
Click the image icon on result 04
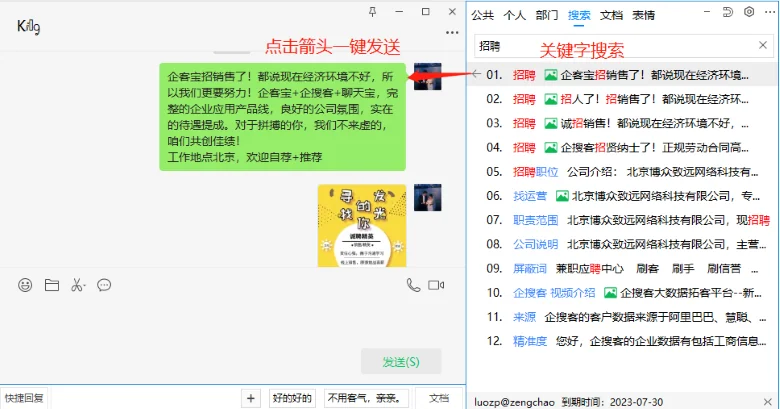pyautogui.click(x=551, y=148)
